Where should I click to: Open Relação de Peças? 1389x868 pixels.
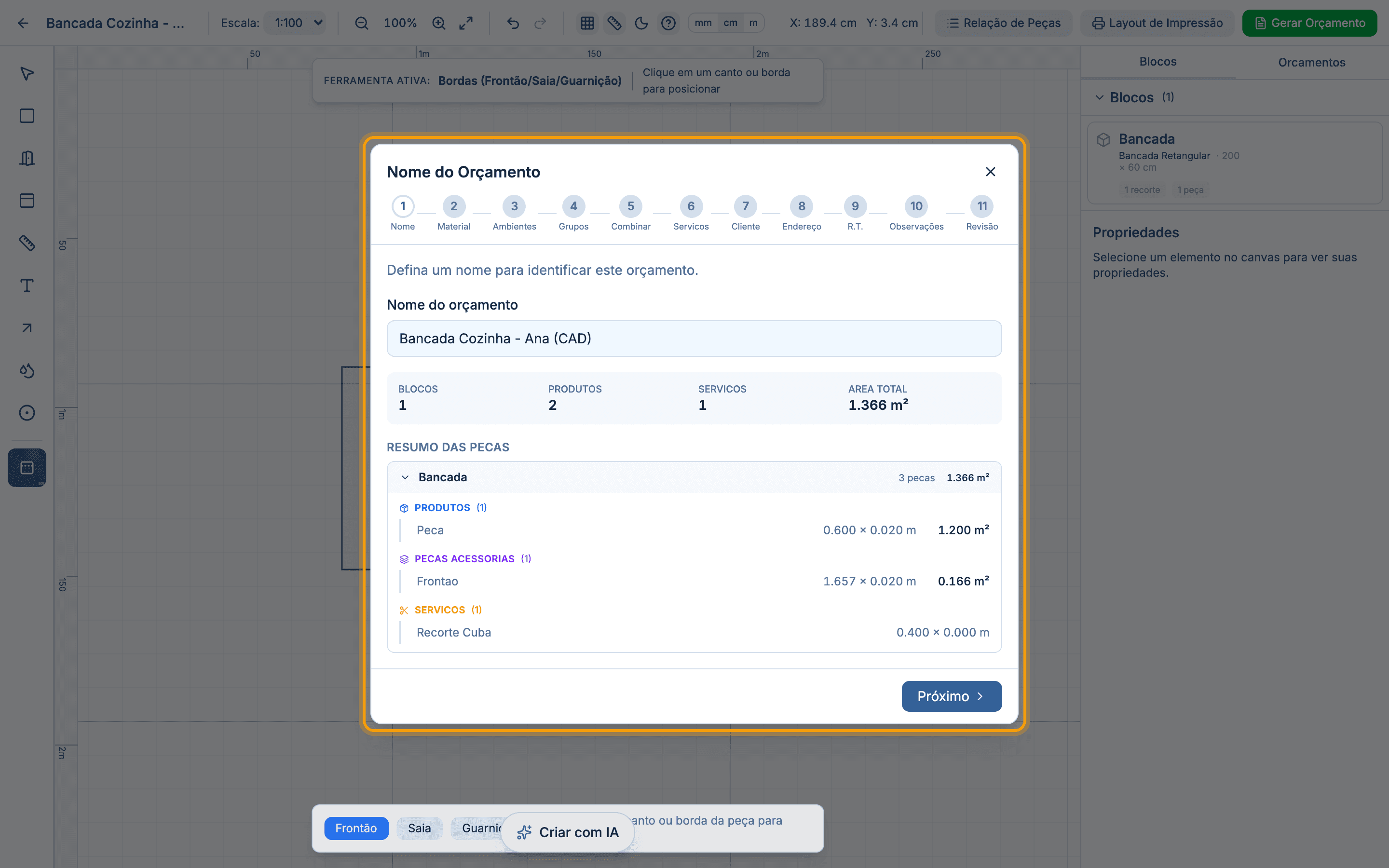point(1003,23)
